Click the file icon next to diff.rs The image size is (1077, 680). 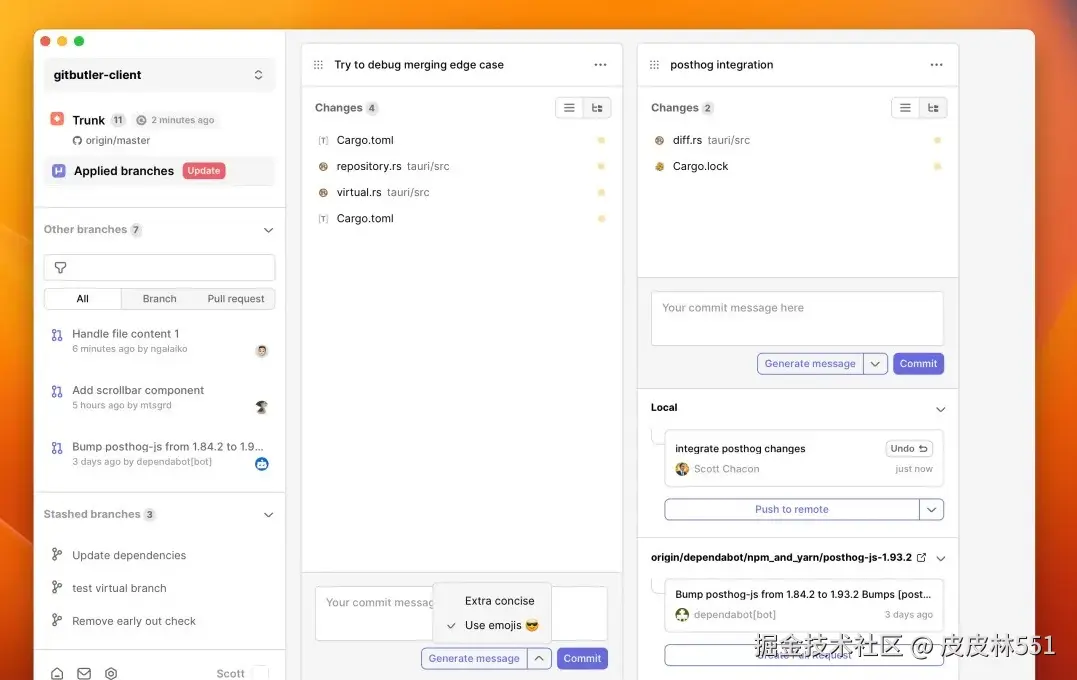pos(659,140)
